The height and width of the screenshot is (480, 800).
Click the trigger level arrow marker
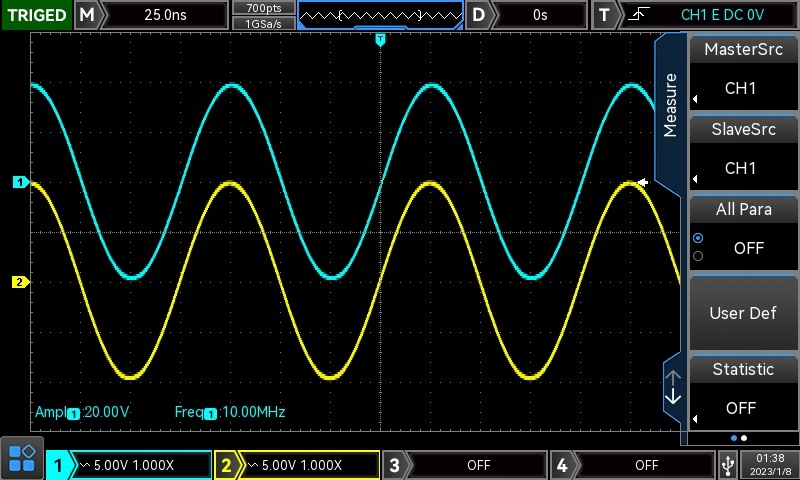(643, 182)
